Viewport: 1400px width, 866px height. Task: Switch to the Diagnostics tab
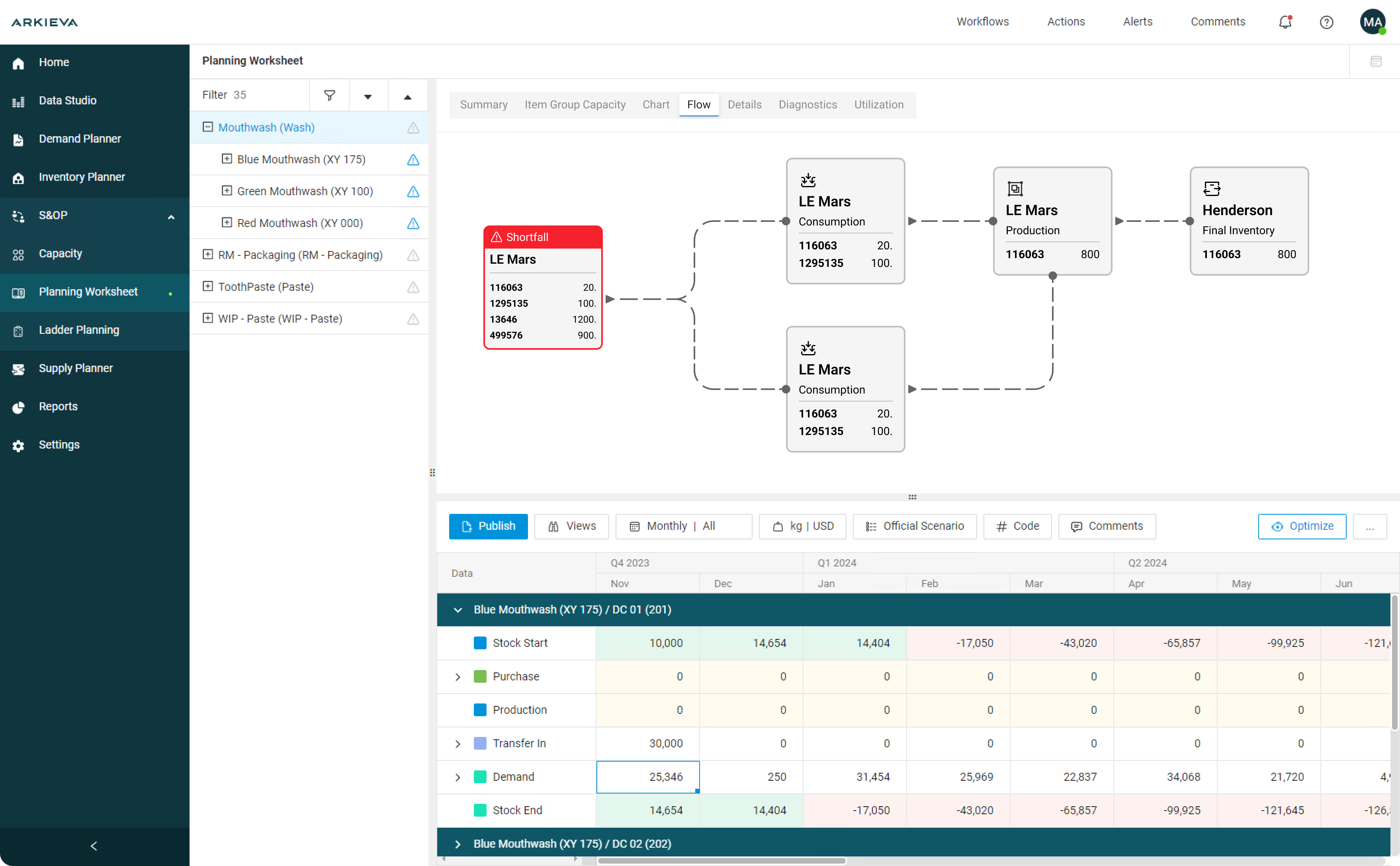pos(807,105)
